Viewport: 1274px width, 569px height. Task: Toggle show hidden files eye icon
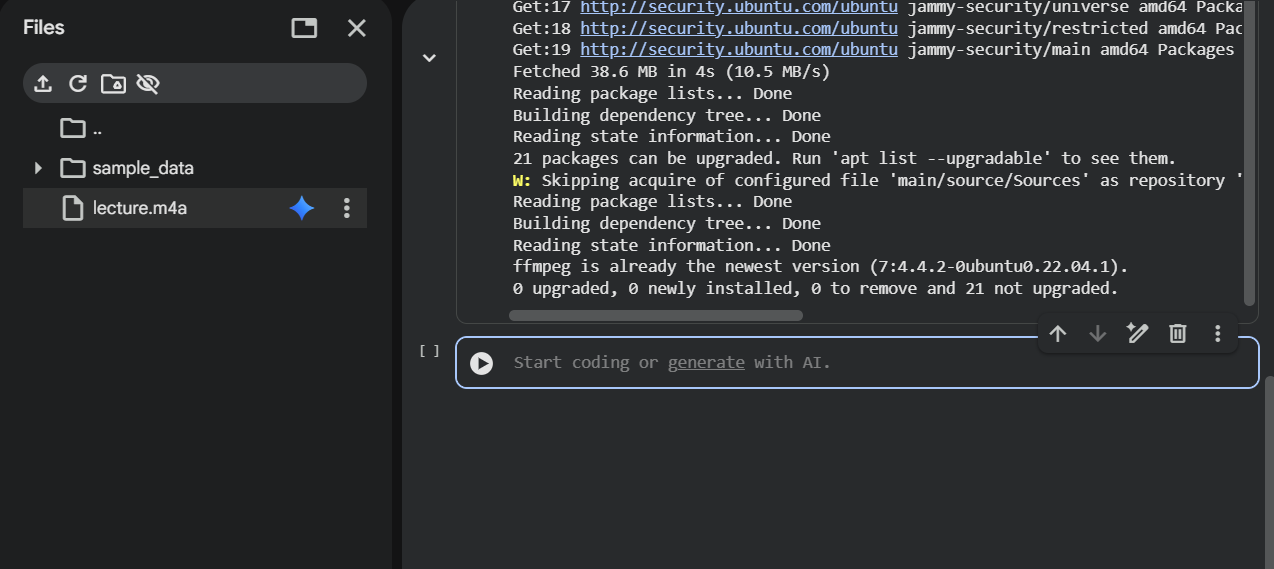pyautogui.click(x=148, y=84)
